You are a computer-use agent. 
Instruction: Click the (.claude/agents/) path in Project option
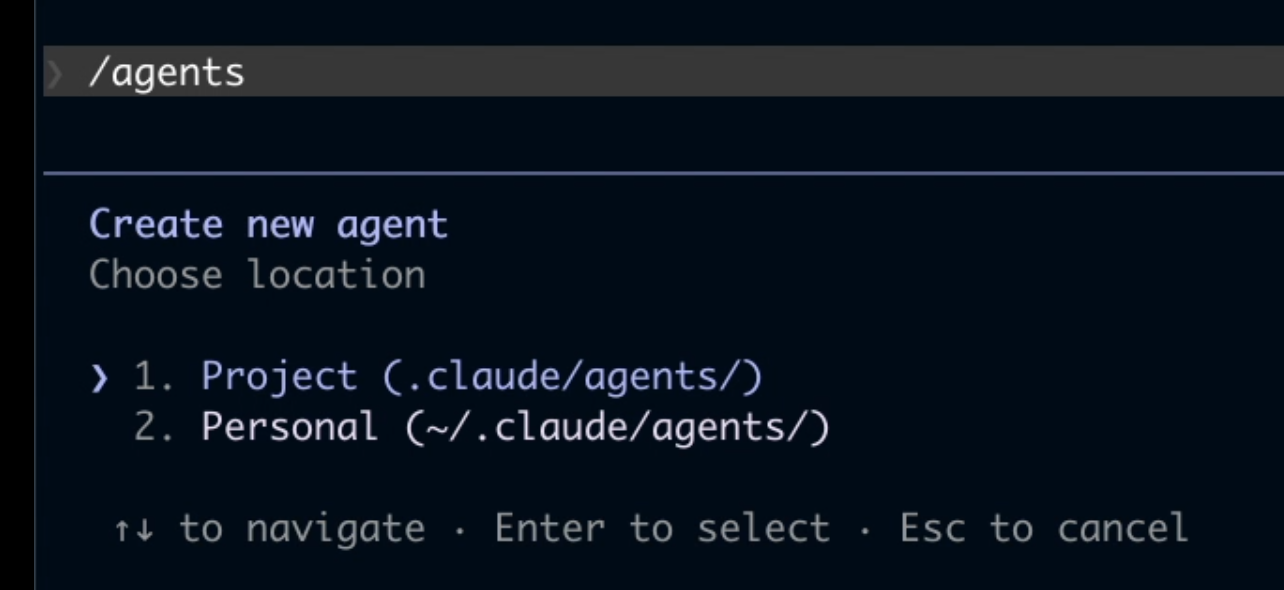coord(572,377)
